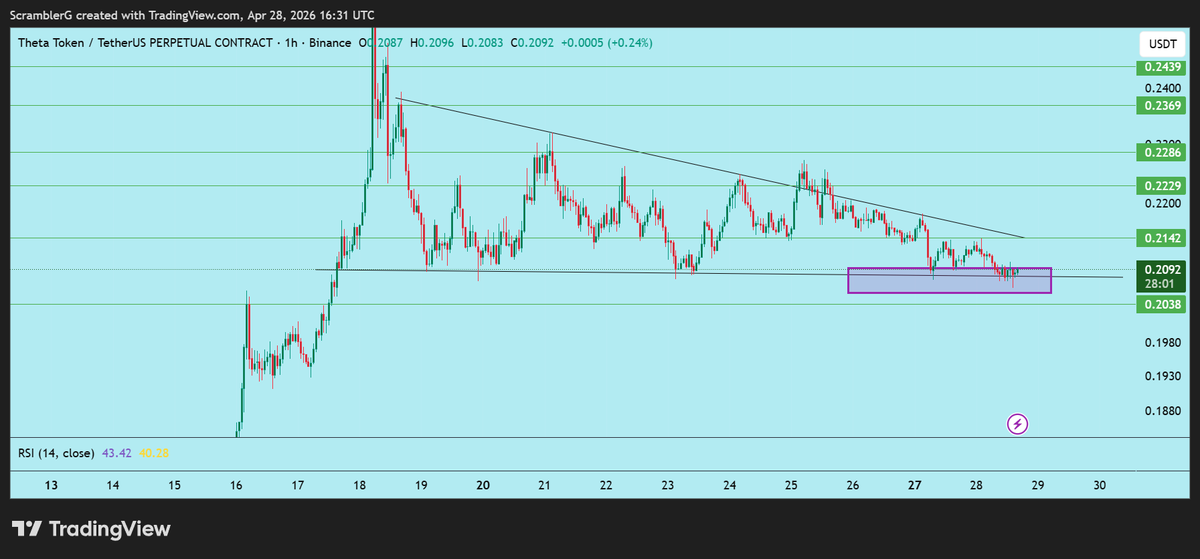Select the purple rectangle support zone drawing
Image resolution: width=1200 pixels, height=559 pixels.
click(950, 281)
